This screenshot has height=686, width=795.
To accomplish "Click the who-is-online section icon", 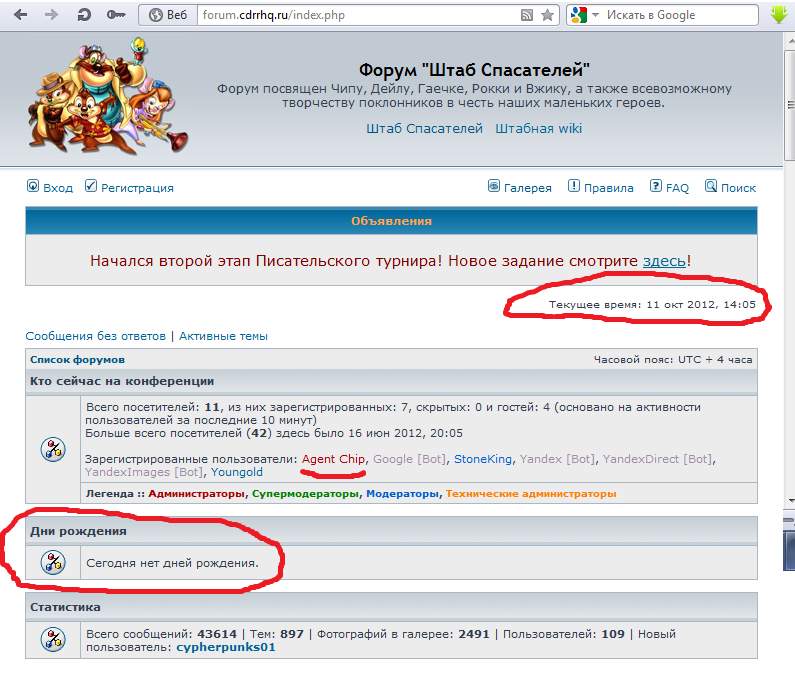I will coord(53,449).
